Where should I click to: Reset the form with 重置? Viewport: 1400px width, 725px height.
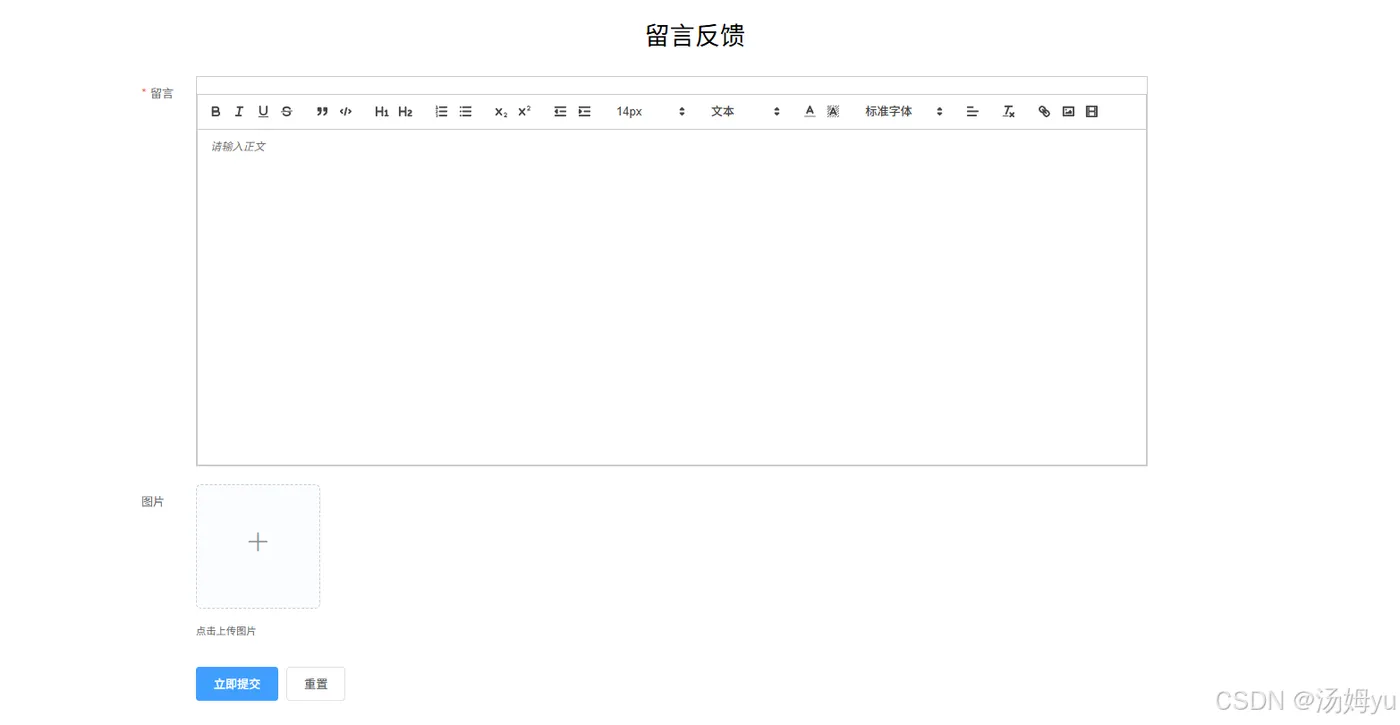pyautogui.click(x=316, y=684)
